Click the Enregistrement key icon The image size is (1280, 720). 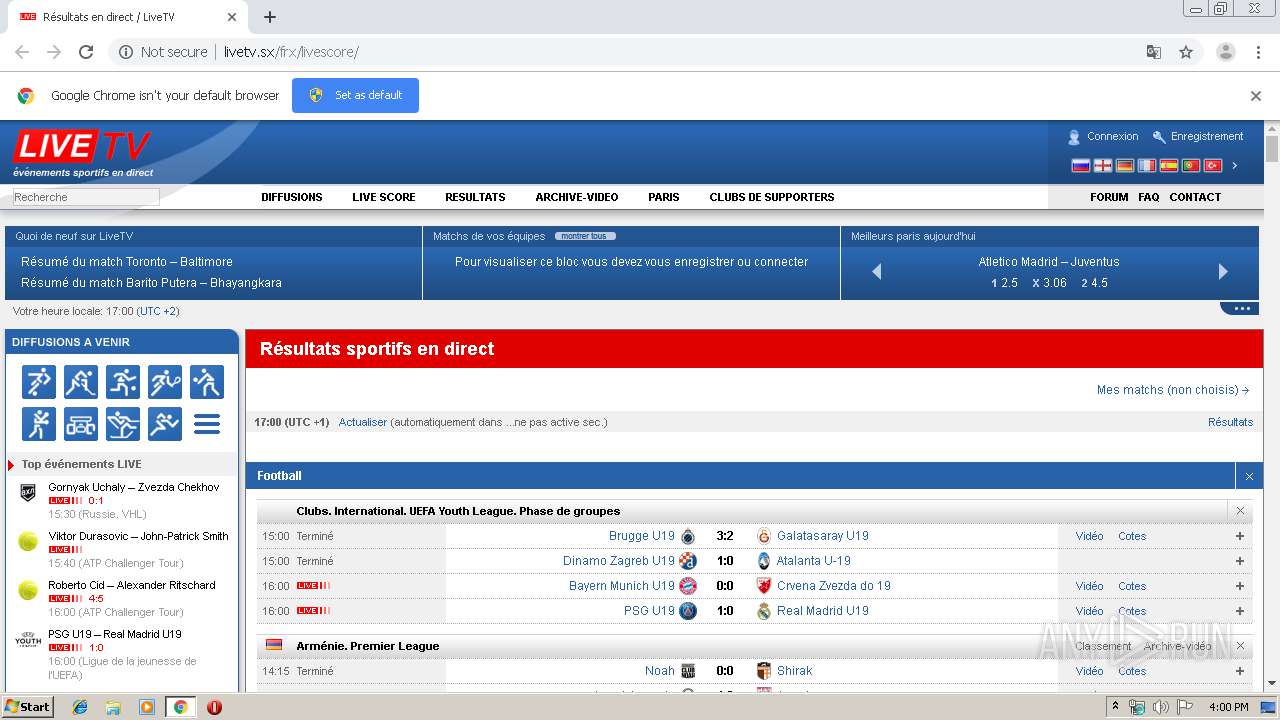(1159, 137)
